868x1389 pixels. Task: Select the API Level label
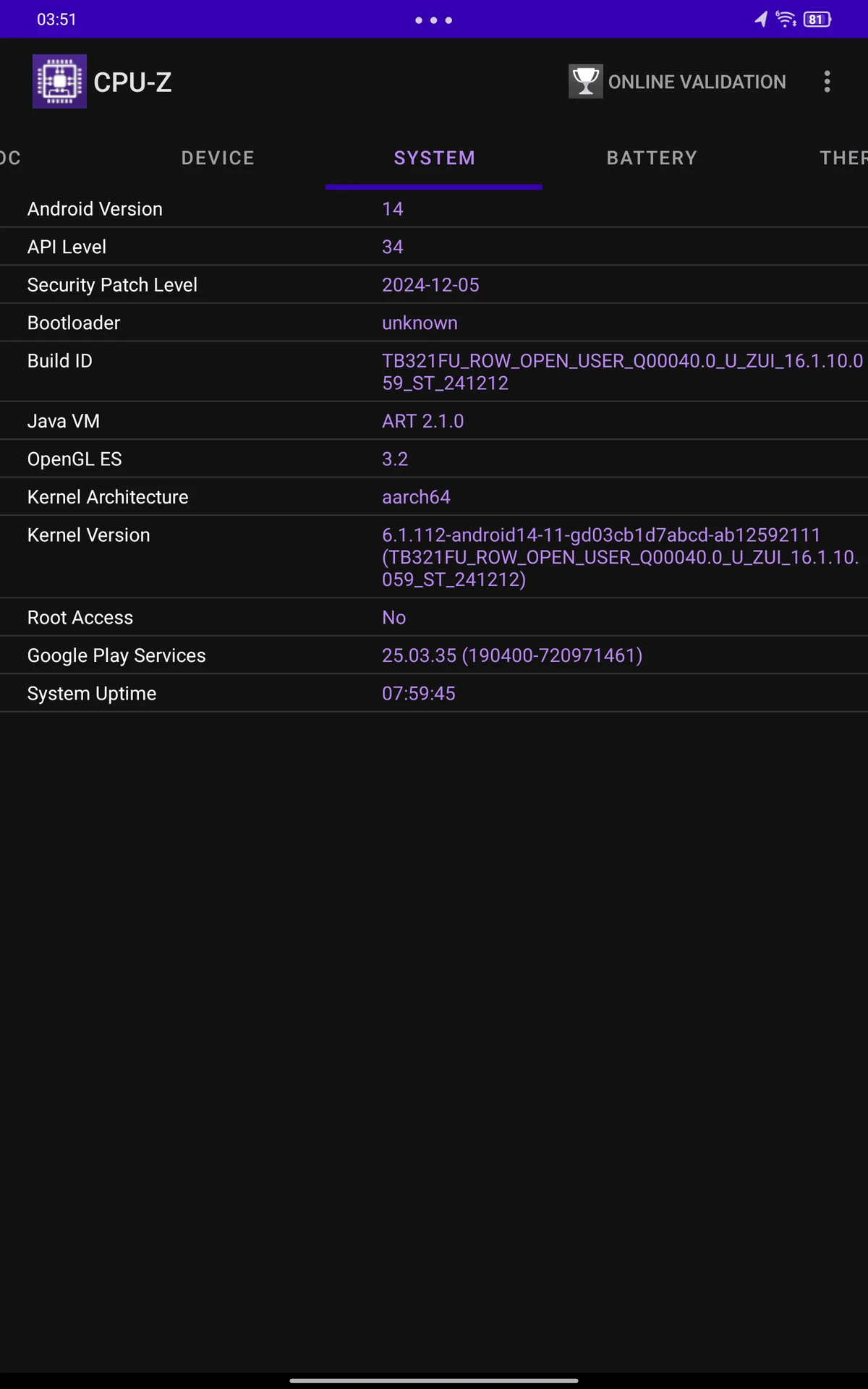67,247
